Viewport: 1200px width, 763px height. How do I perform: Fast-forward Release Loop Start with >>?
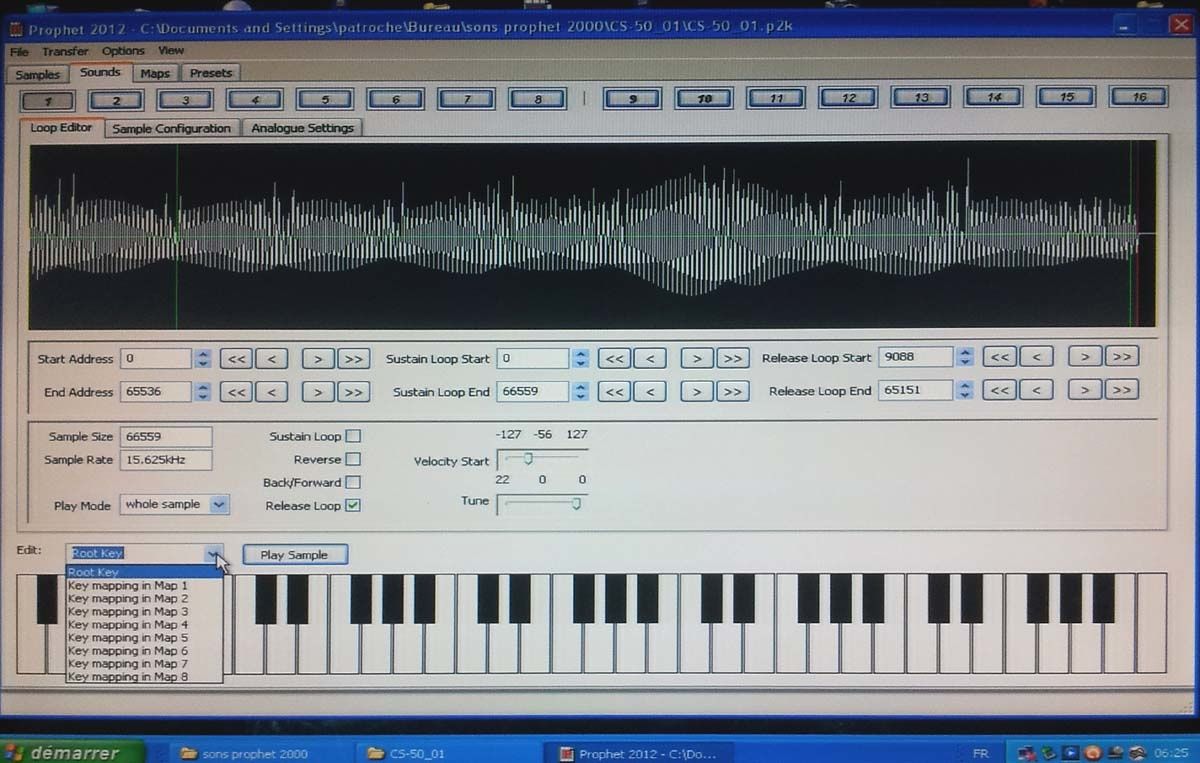(x=1122, y=357)
